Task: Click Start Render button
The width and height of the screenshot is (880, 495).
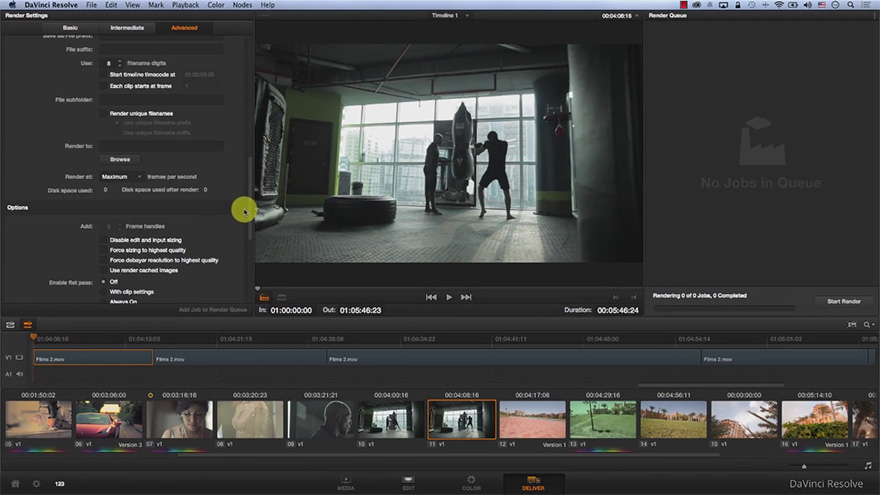Action: click(844, 301)
